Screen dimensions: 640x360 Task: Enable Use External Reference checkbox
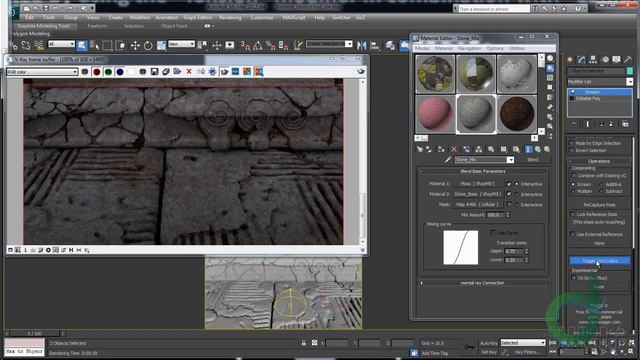click(x=573, y=234)
